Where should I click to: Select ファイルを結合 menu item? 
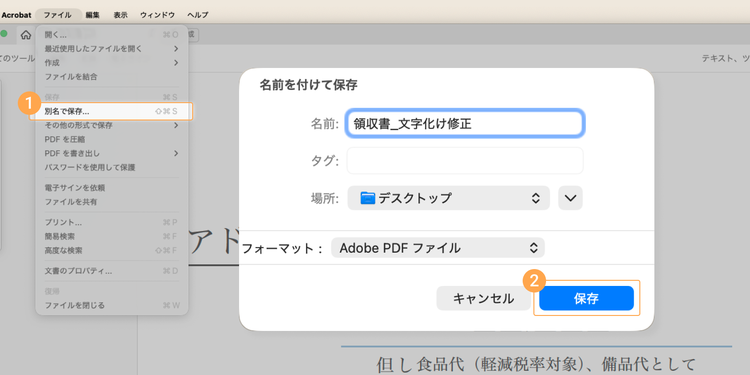point(112,77)
